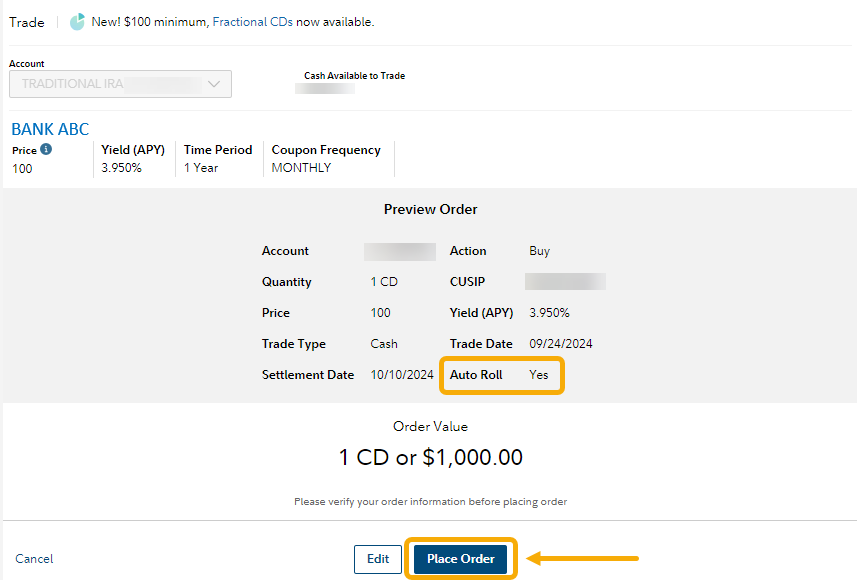Click the Price info icon
This screenshot has height=580, width=857.
[x=46, y=150]
